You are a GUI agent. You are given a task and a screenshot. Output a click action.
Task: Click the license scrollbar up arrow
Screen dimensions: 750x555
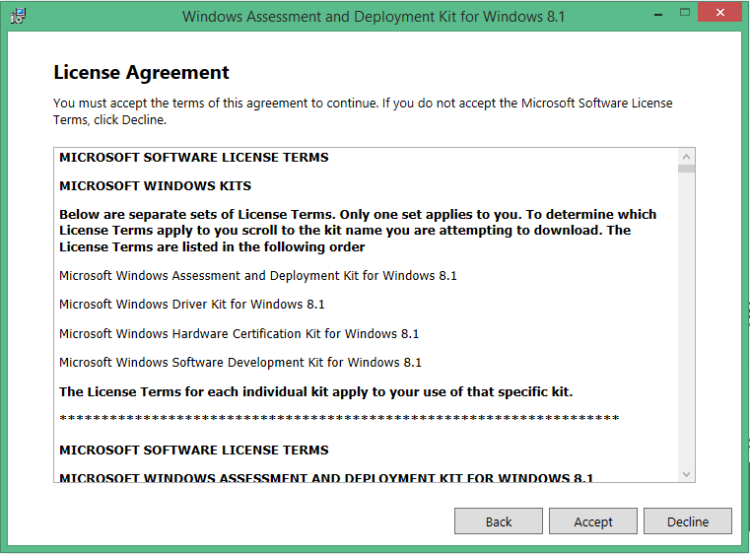tap(686, 158)
